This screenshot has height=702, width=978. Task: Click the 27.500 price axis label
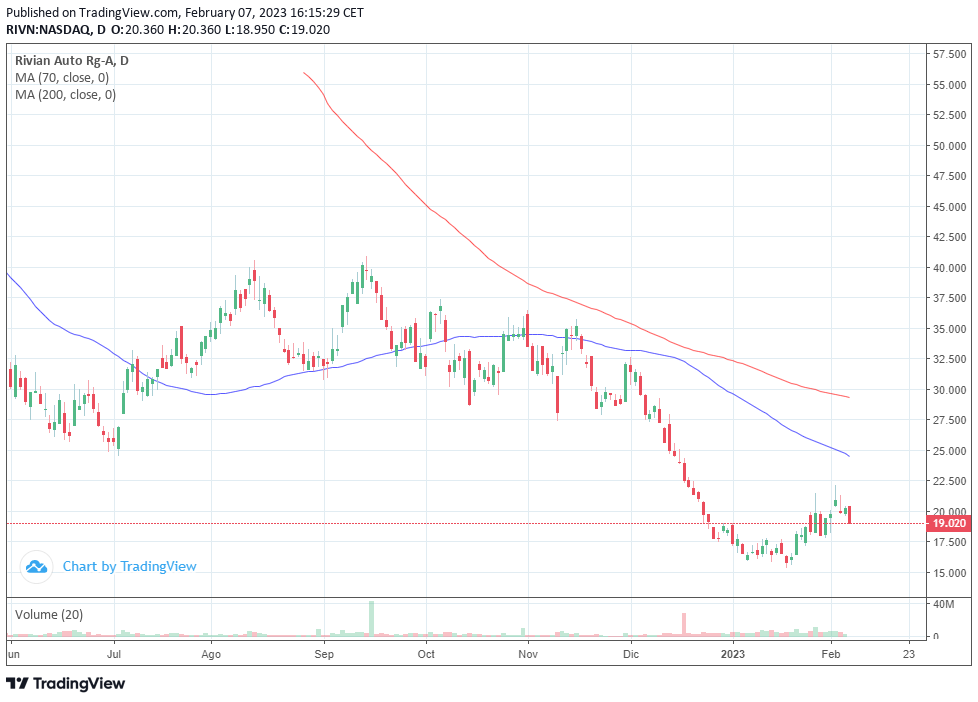point(949,420)
